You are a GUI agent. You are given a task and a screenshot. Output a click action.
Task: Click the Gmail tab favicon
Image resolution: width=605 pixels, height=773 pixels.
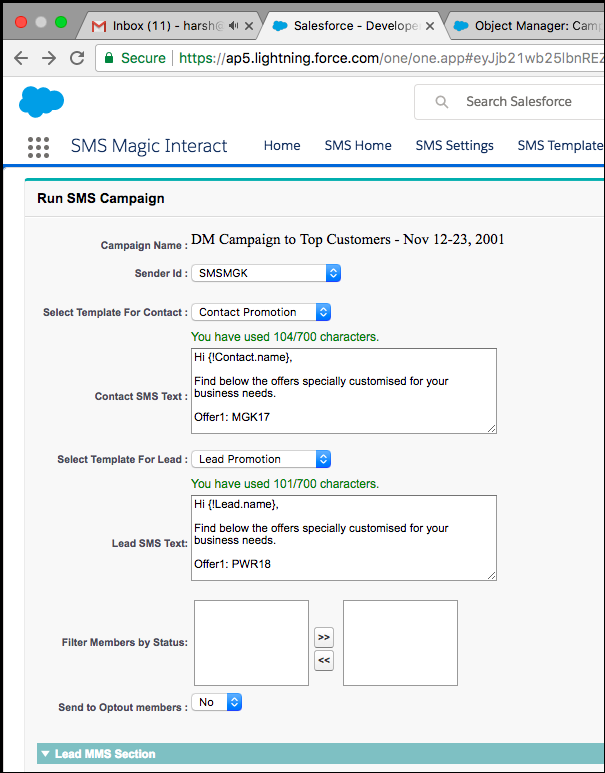click(x=99, y=26)
